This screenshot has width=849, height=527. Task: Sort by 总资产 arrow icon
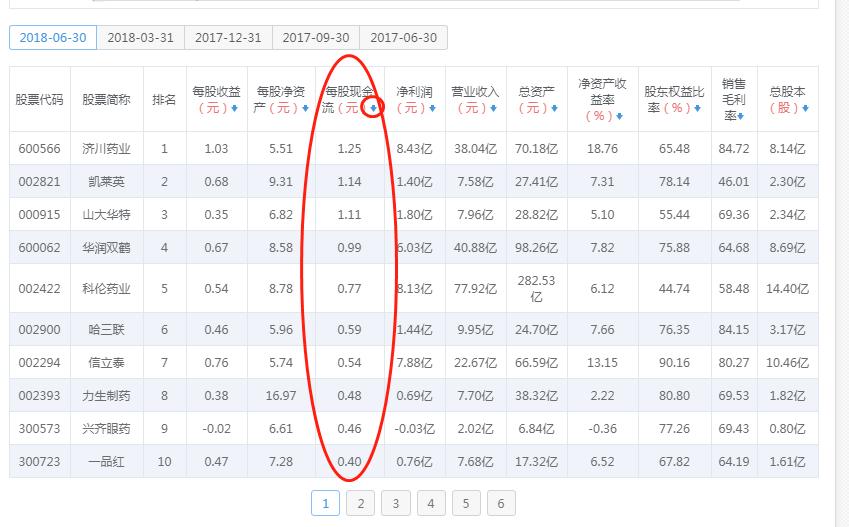point(554,108)
